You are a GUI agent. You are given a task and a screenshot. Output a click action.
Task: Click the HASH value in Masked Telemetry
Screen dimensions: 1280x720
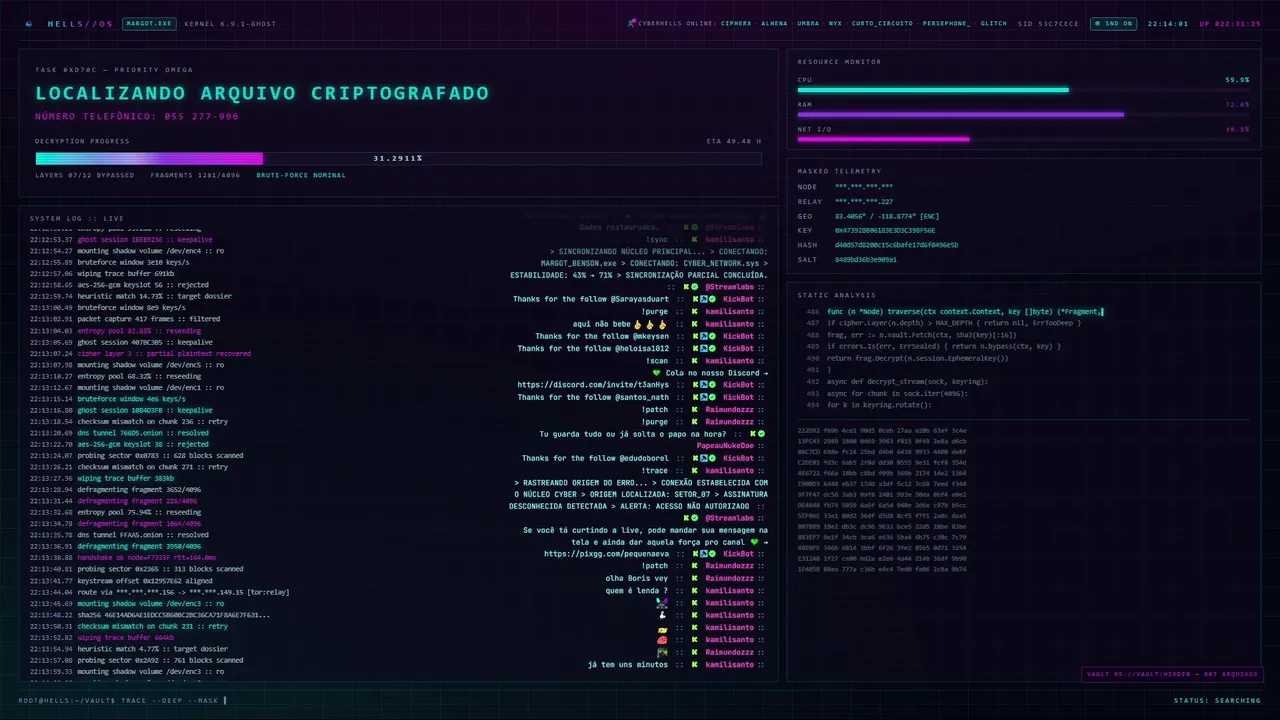coord(896,245)
